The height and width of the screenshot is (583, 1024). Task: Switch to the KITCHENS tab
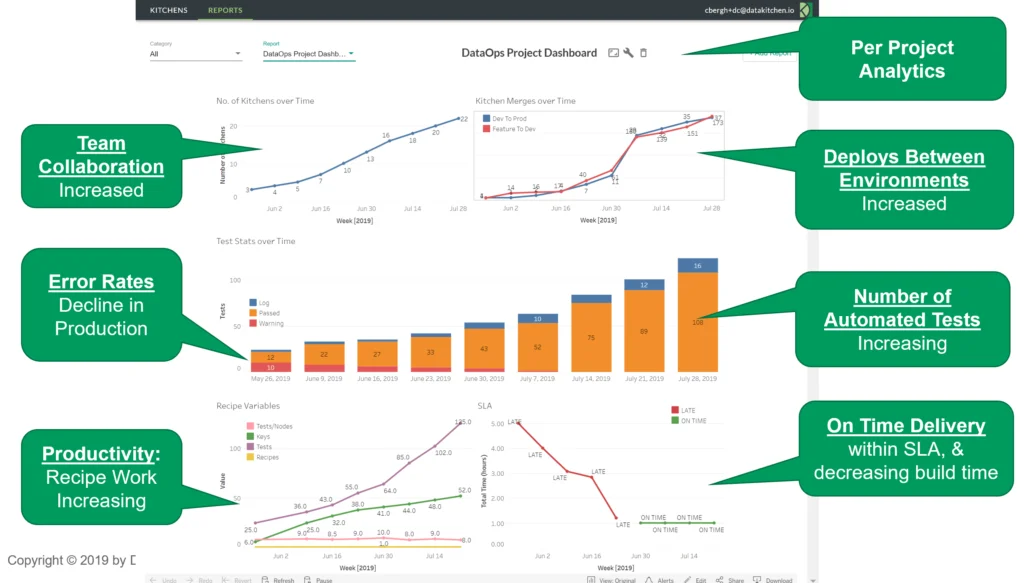tap(168, 10)
